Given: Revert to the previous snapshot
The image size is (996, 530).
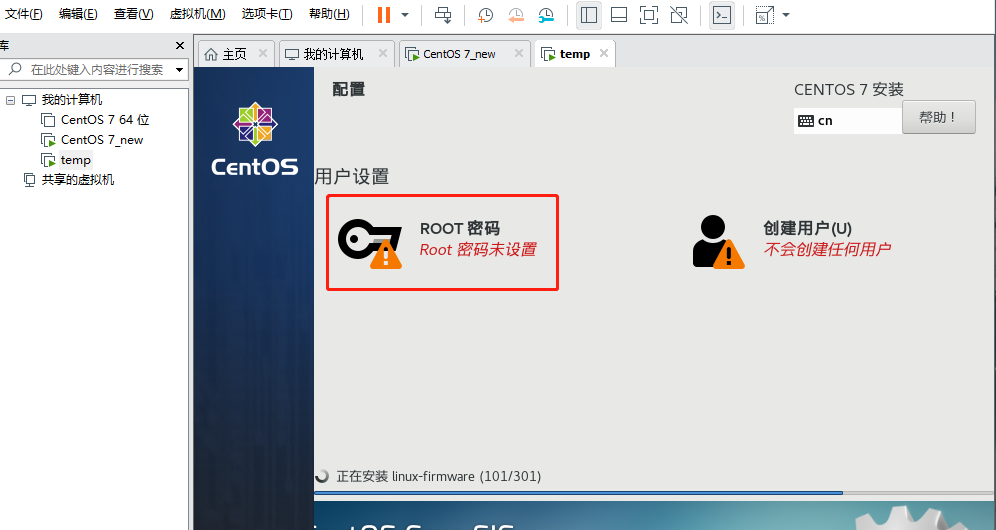Looking at the screenshot, I should point(516,15).
